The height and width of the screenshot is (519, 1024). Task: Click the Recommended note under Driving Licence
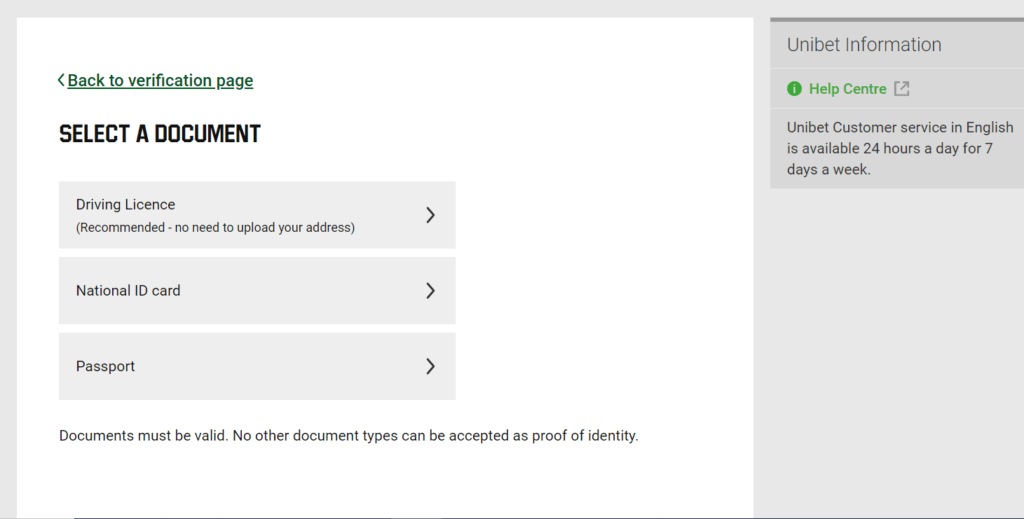click(x=215, y=228)
